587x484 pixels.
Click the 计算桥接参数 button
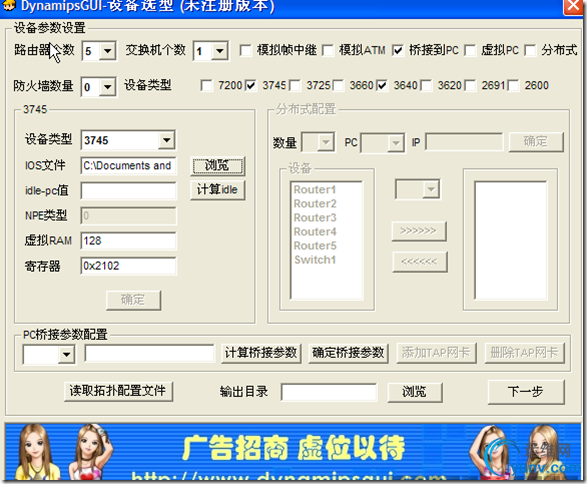tap(261, 353)
